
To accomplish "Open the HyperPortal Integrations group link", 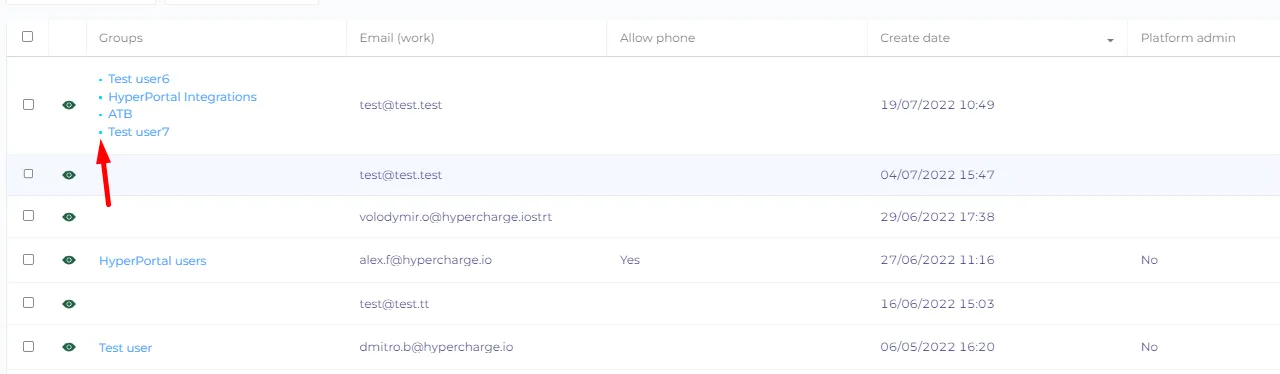I will [182, 97].
